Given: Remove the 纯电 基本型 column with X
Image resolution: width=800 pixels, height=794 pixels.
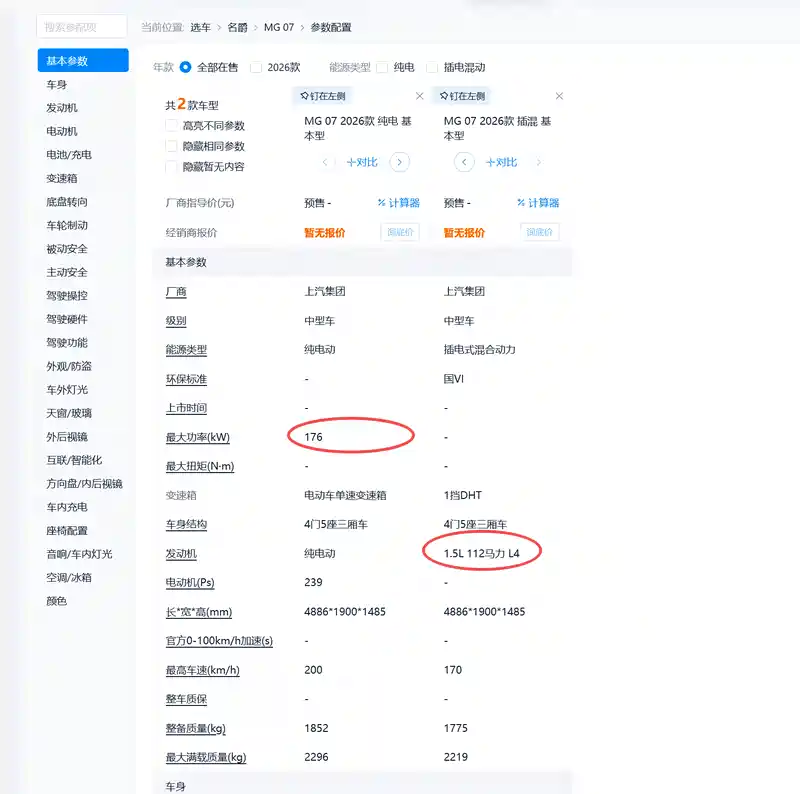Looking at the screenshot, I should (419, 96).
